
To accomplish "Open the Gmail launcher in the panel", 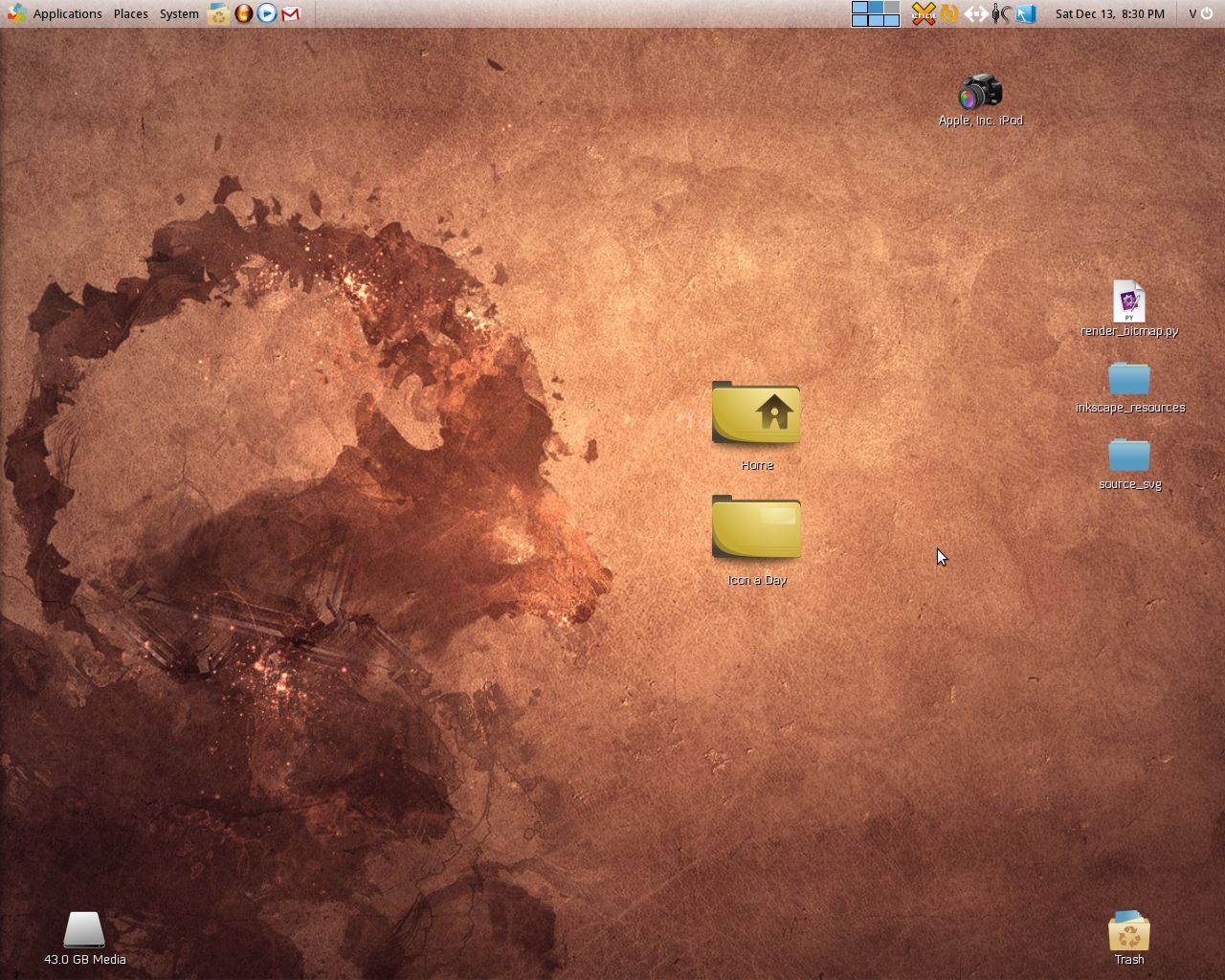I will click(x=291, y=13).
